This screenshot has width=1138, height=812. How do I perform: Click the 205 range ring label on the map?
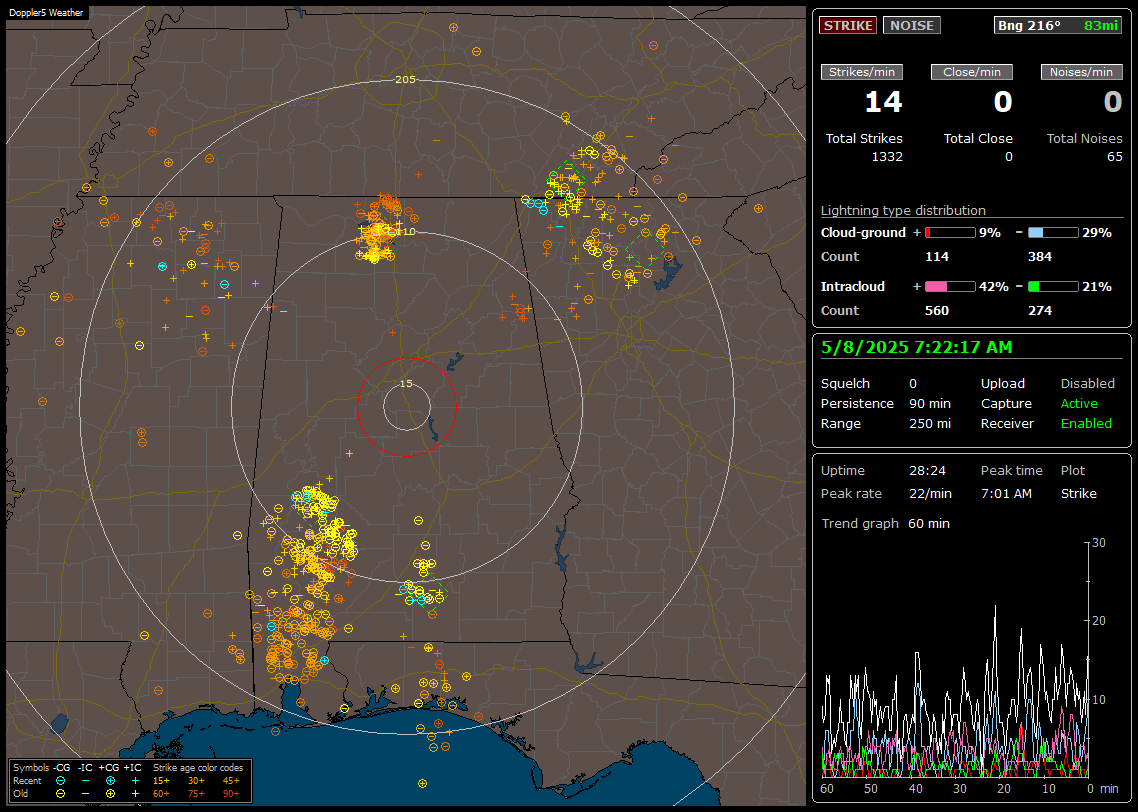pyautogui.click(x=405, y=80)
